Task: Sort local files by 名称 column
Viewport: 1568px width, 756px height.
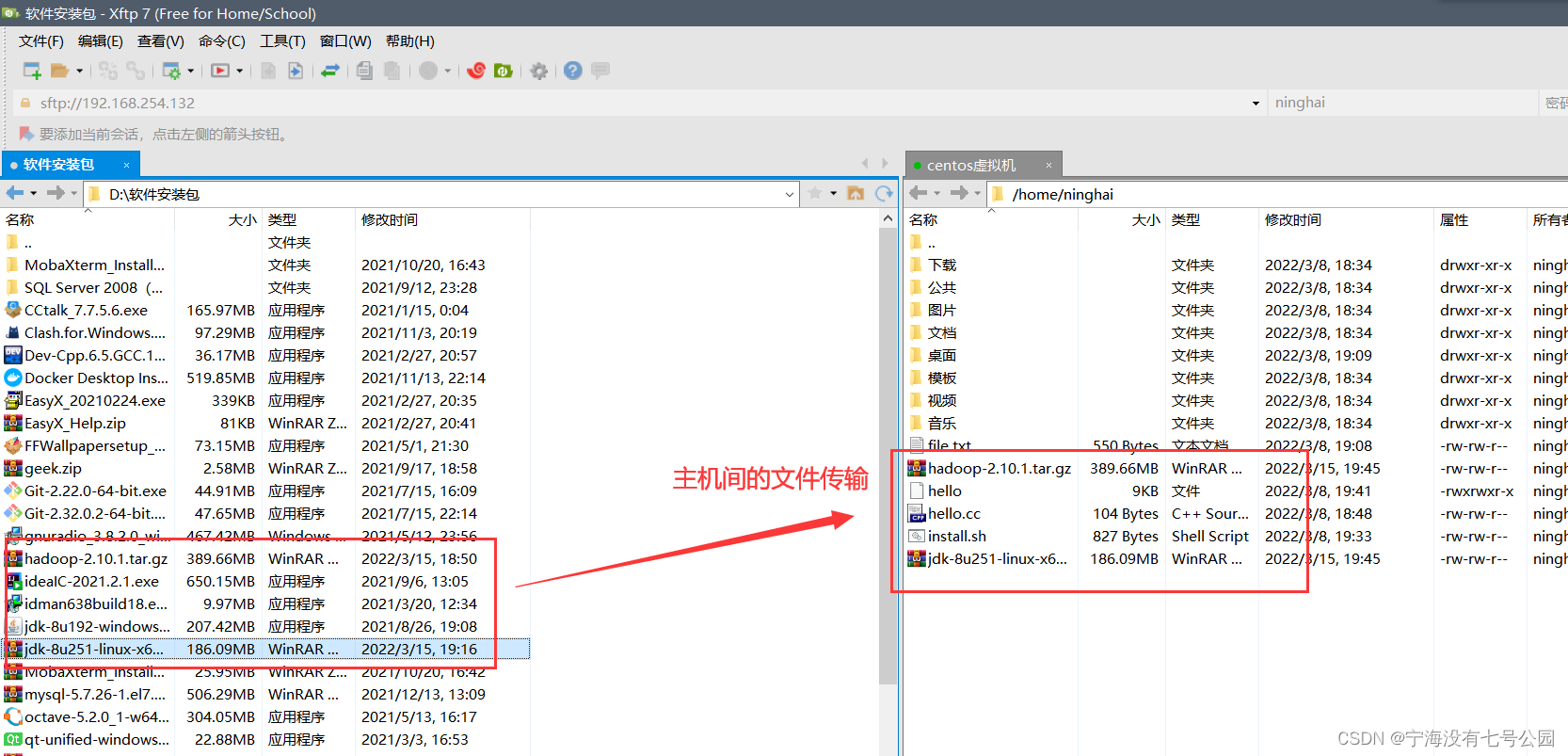Action: click(88, 219)
